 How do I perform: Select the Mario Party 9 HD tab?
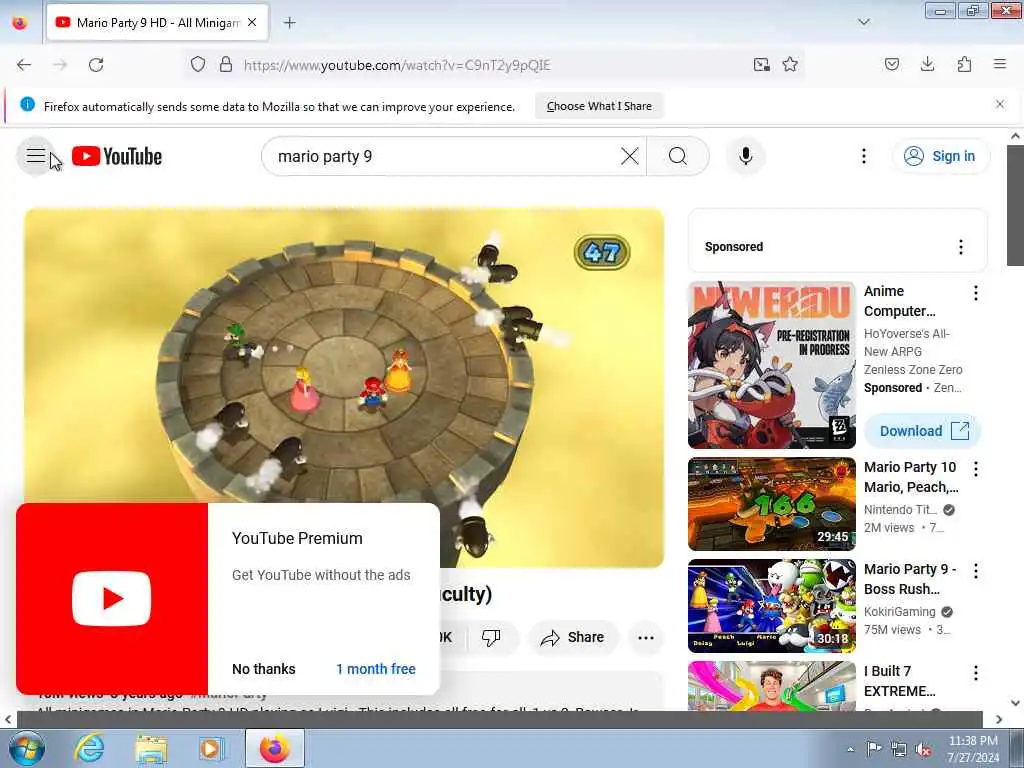point(157,23)
